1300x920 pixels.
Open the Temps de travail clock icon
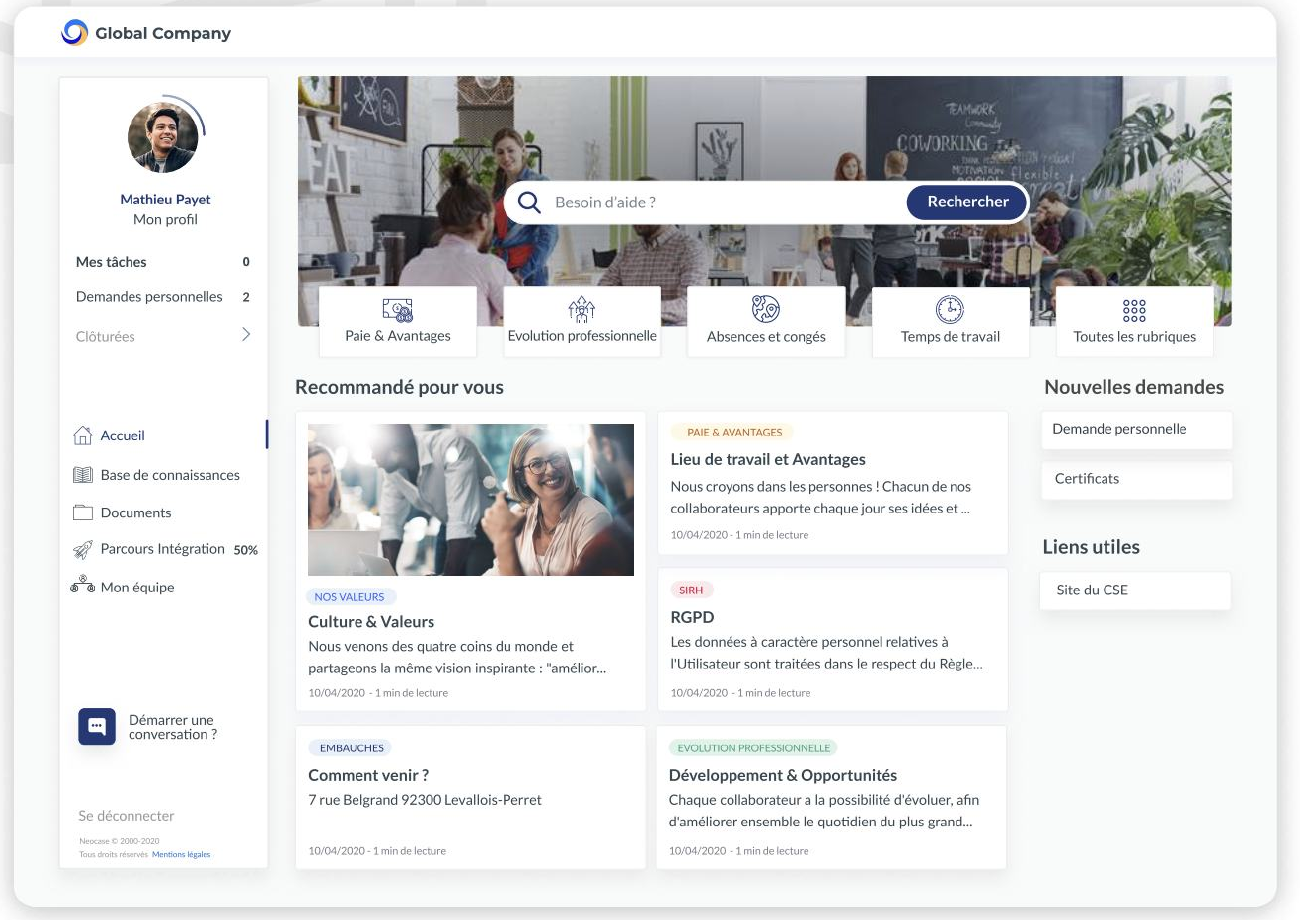click(949, 309)
